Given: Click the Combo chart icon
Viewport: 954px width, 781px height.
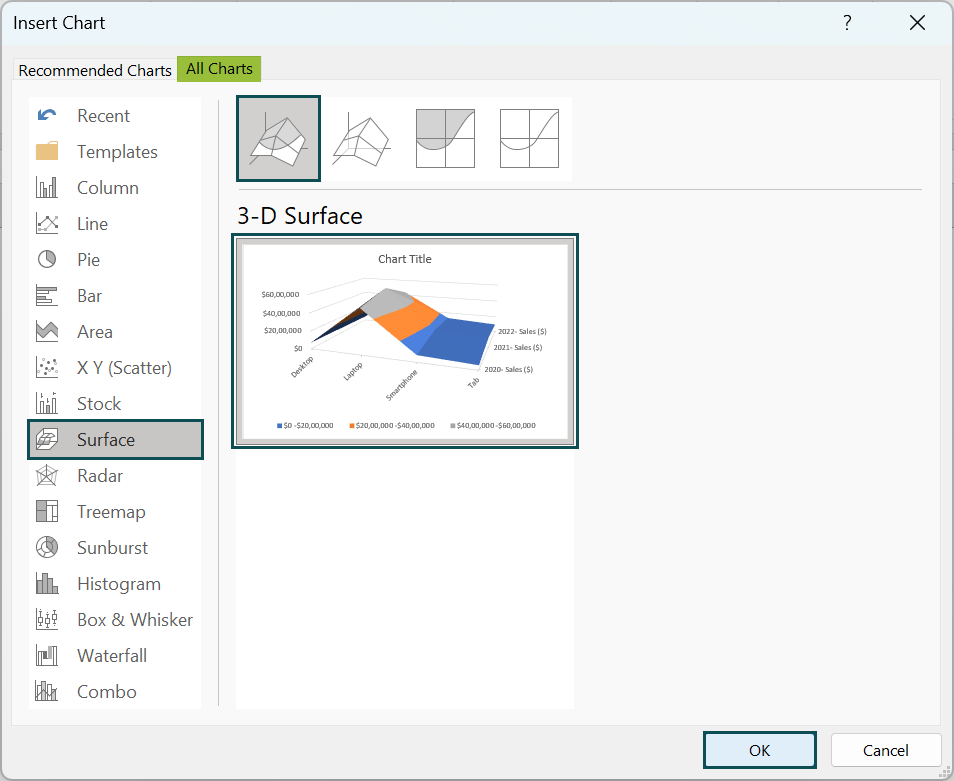Looking at the screenshot, I should tap(47, 692).
